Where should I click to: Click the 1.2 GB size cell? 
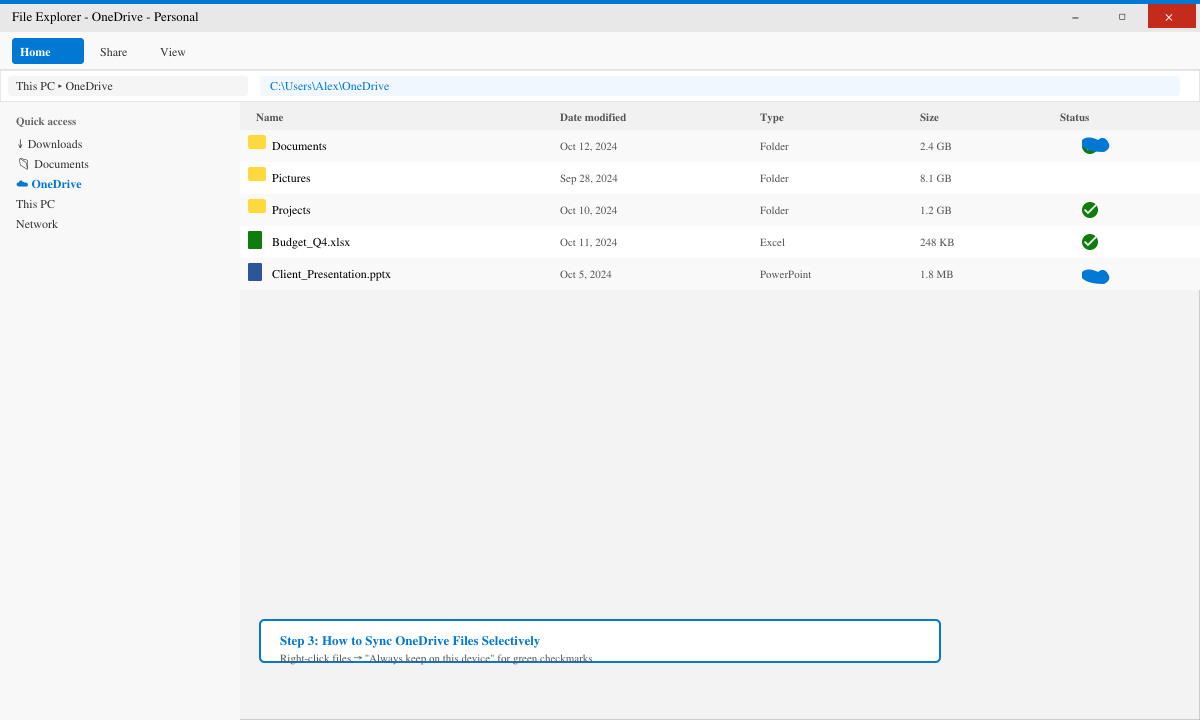(x=935, y=210)
